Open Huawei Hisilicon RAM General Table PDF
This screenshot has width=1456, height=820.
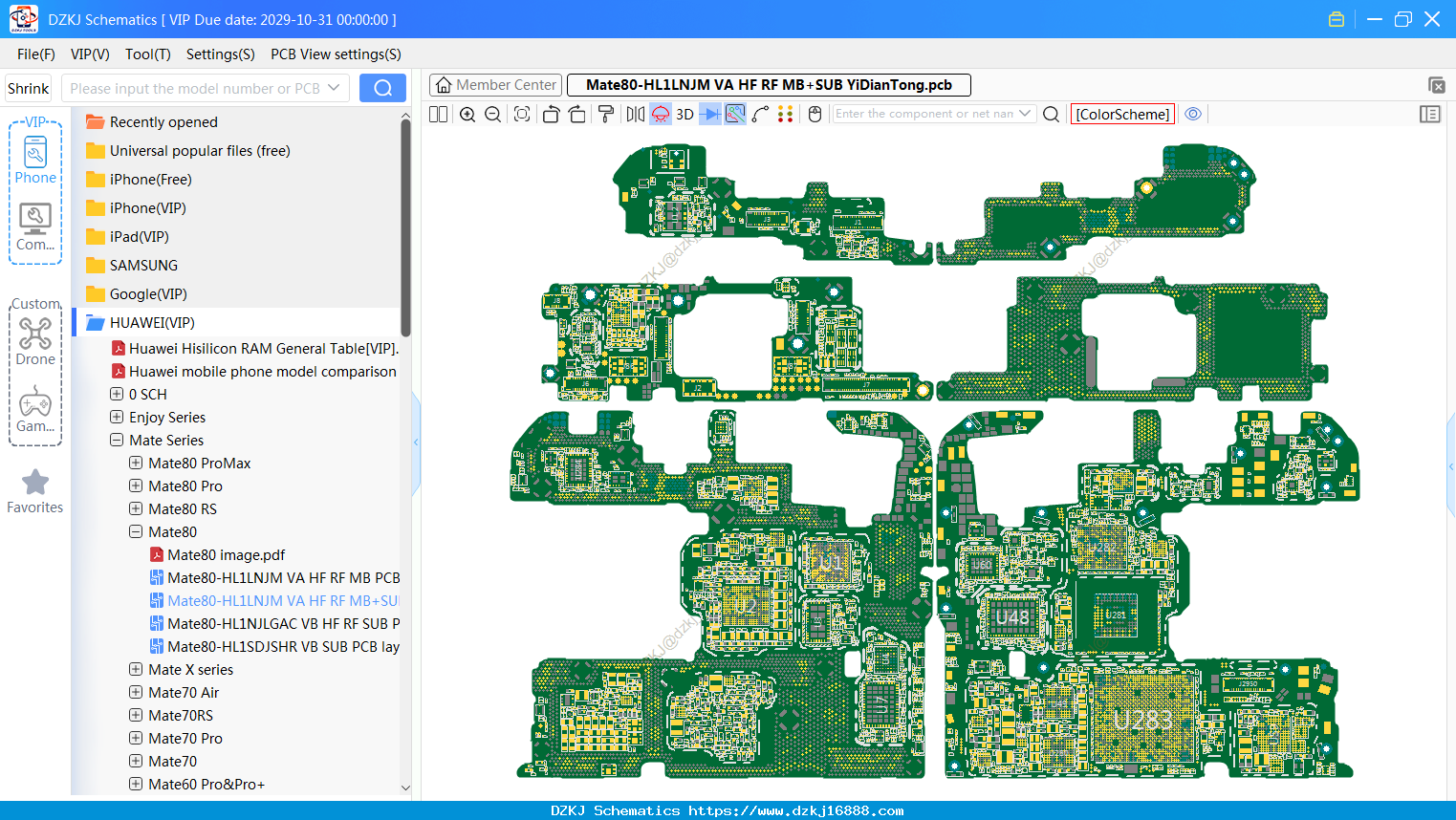click(x=255, y=348)
